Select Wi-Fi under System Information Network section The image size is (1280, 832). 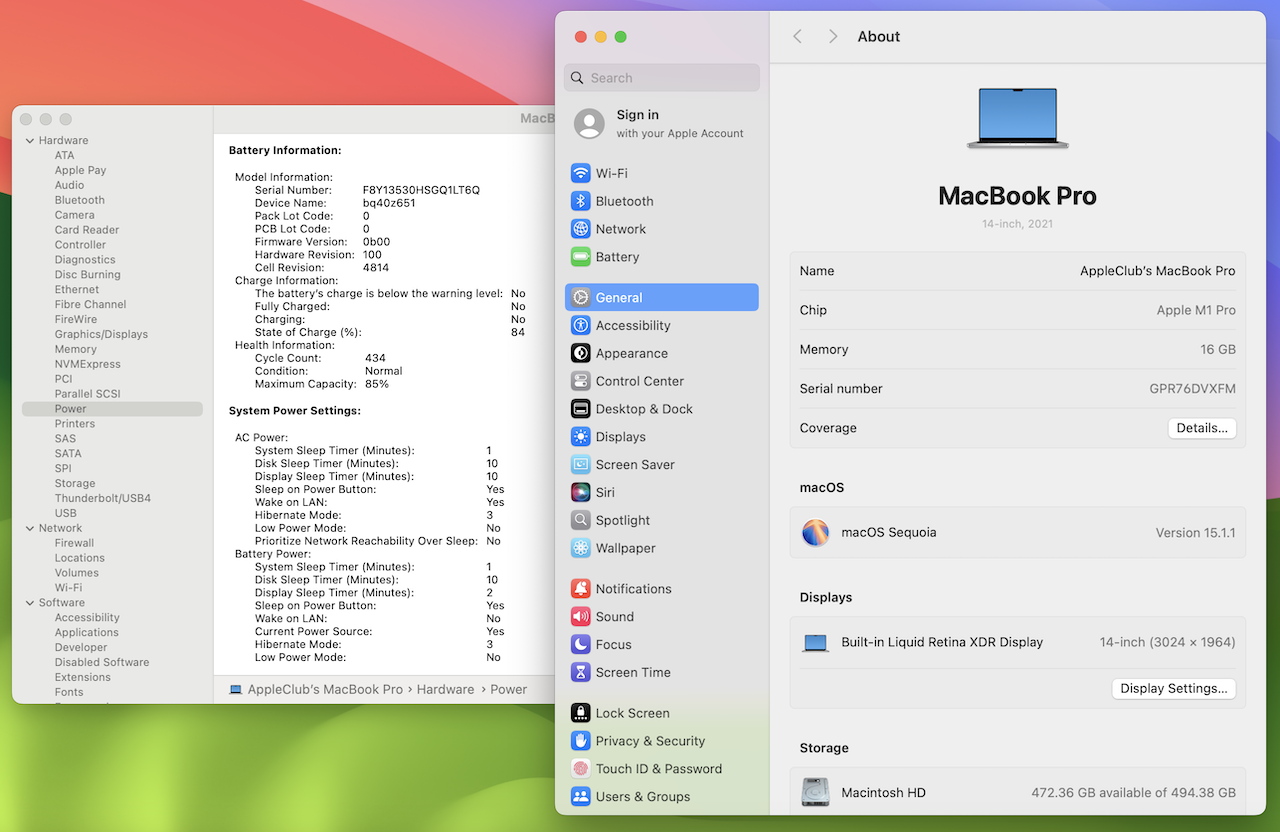click(69, 588)
